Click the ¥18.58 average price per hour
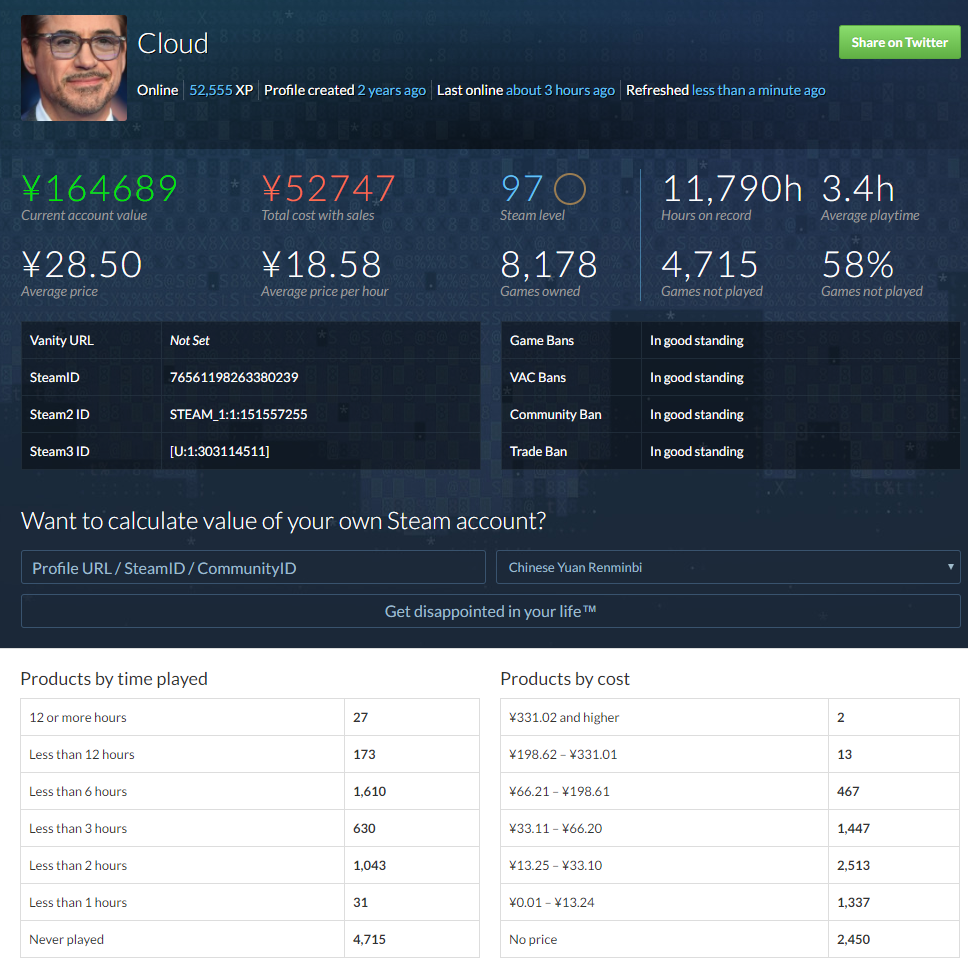968x967 pixels. tap(321, 264)
